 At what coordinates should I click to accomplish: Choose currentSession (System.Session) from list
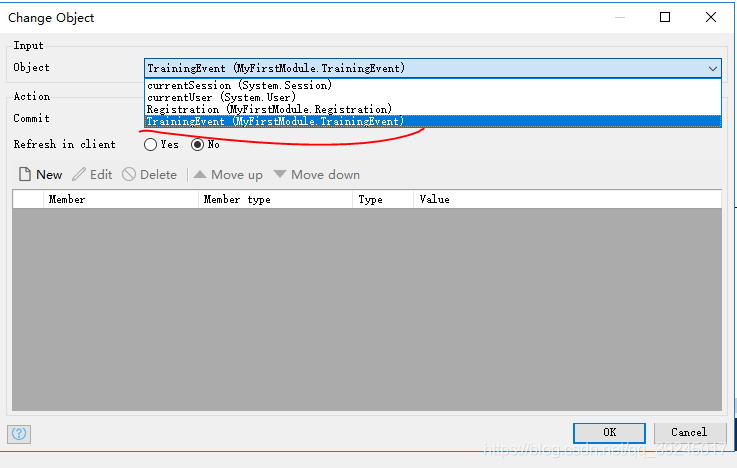240,86
